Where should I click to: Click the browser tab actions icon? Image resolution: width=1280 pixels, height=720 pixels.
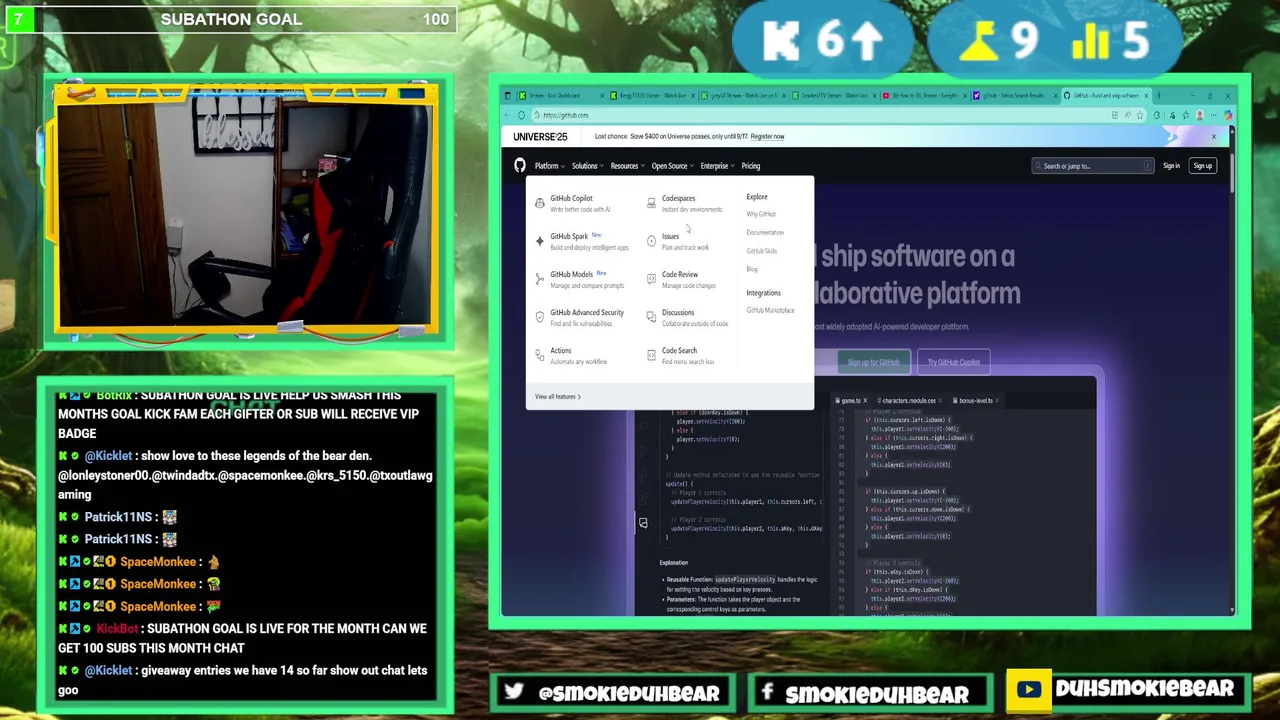tap(508, 96)
